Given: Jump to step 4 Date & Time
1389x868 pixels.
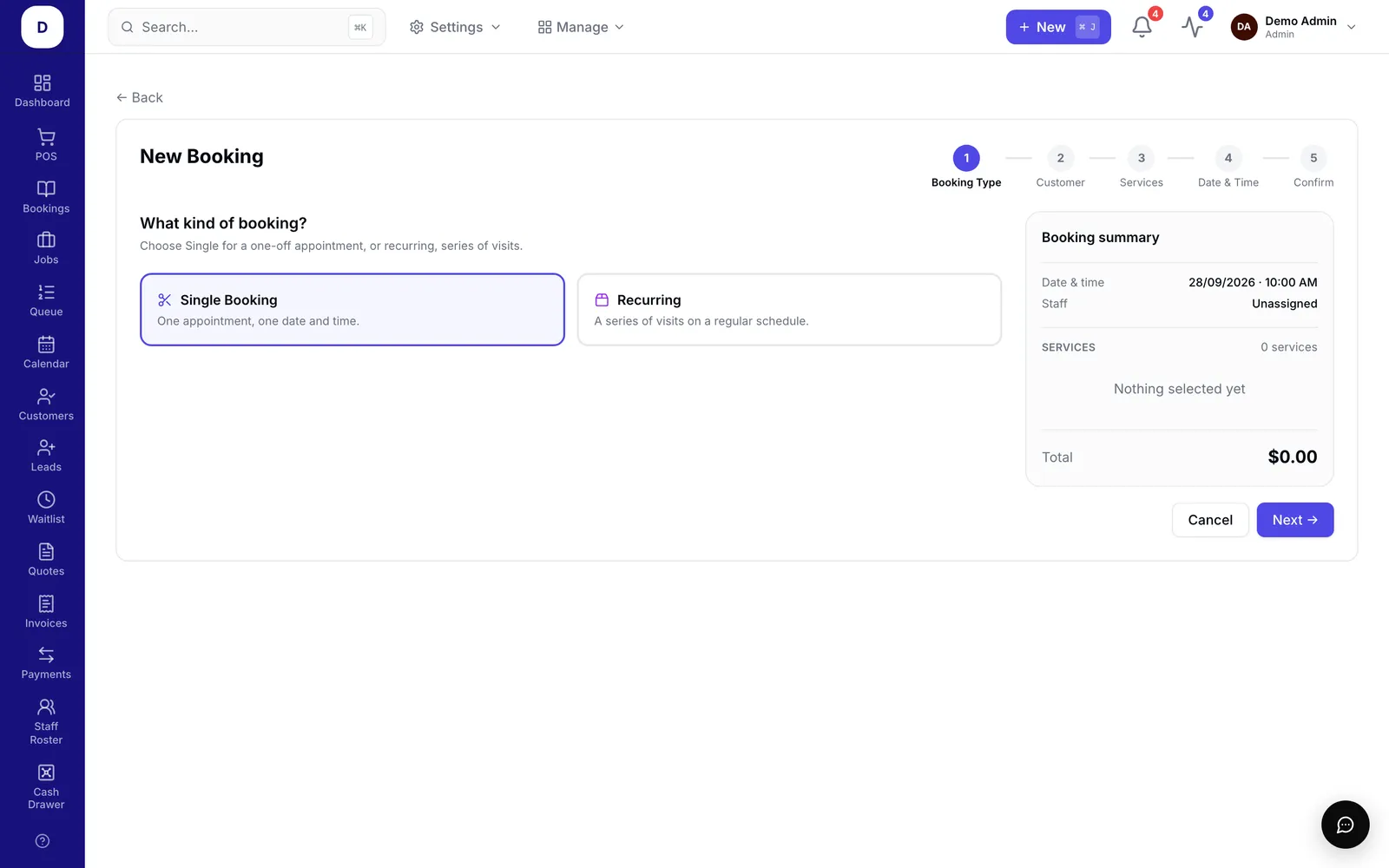Looking at the screenshot, I should coord(1228,167).
